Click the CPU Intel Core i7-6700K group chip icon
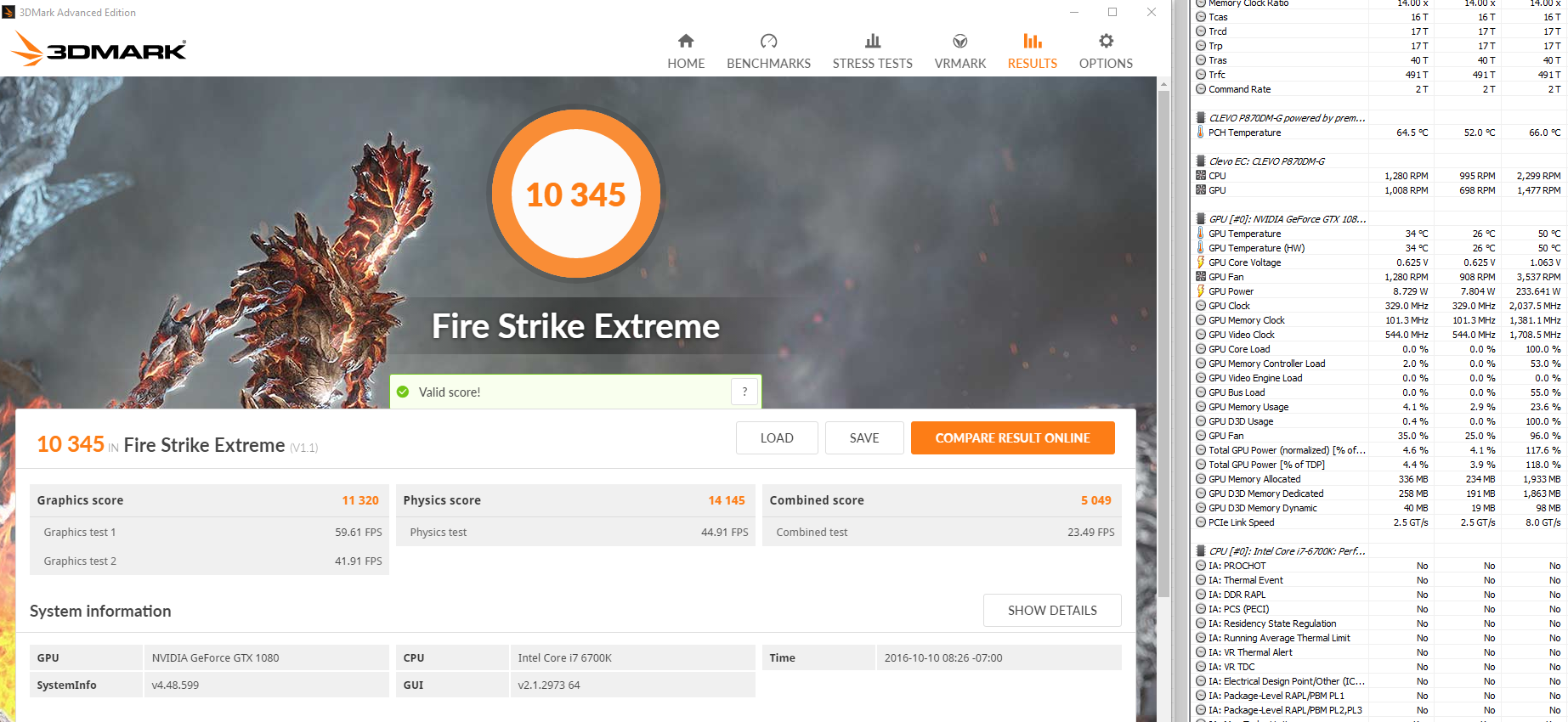The image size is (1568, 722). click(1201, 550)
